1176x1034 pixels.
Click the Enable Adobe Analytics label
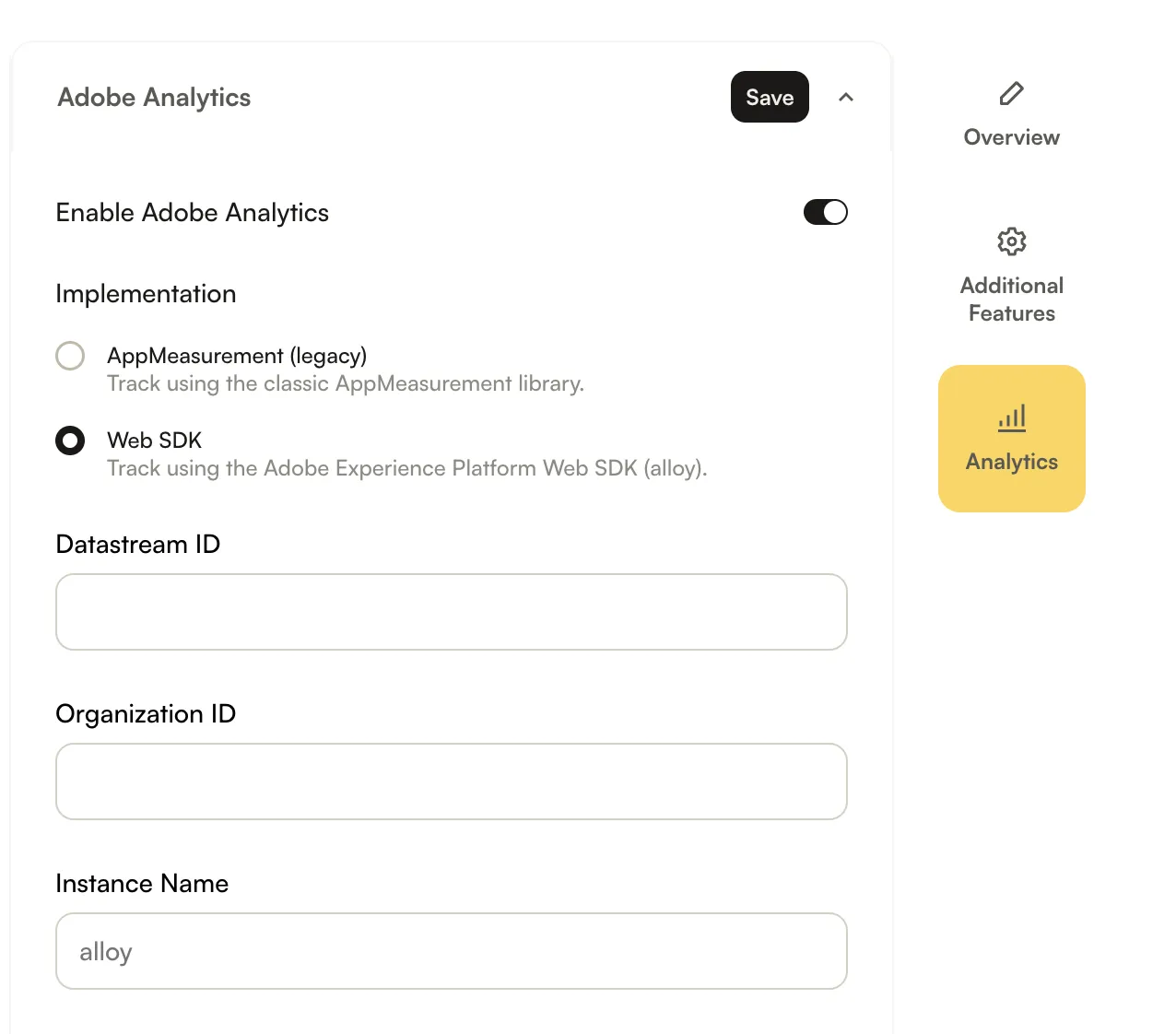pos(192,213)
